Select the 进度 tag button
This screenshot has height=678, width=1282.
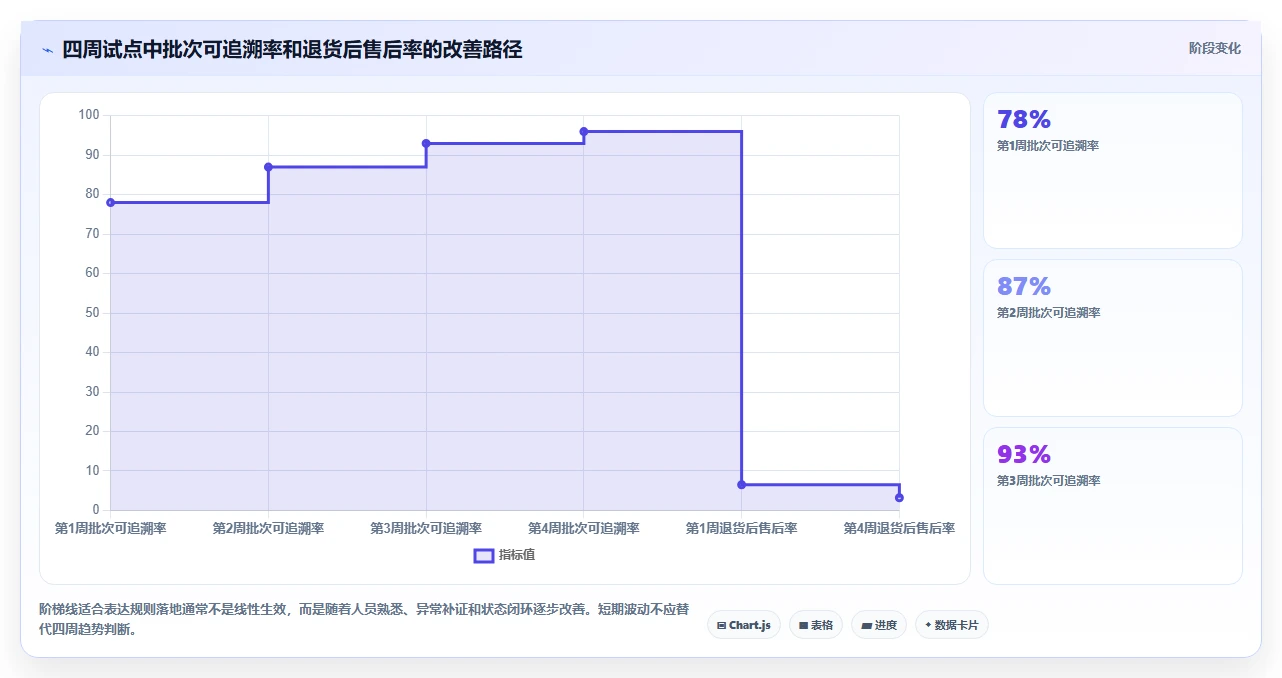[x=879, y=625]
